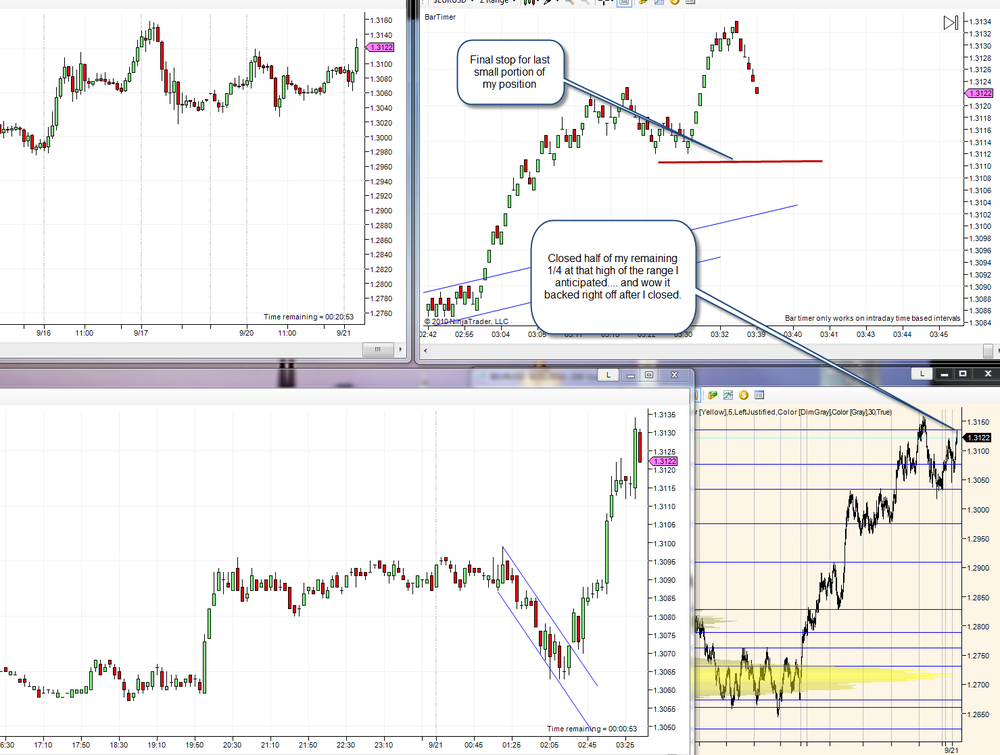Click pink 1.3122 price marker in bottom-left chart

click(663, 461)
